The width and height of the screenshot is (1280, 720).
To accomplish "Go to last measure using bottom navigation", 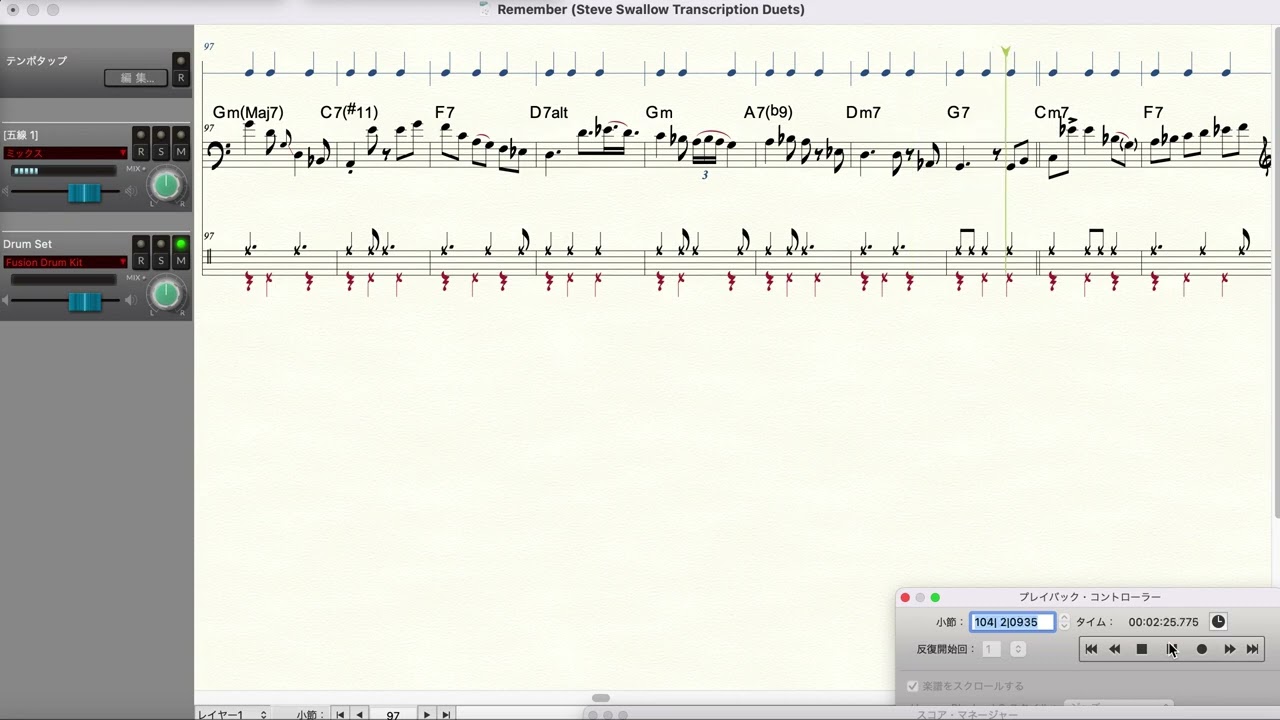I will (446, 714).
